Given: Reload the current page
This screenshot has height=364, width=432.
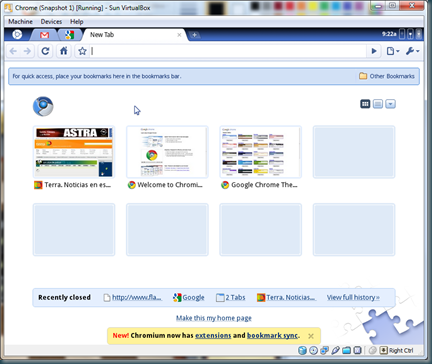Looking at the screenshot, I should [45, 51].
